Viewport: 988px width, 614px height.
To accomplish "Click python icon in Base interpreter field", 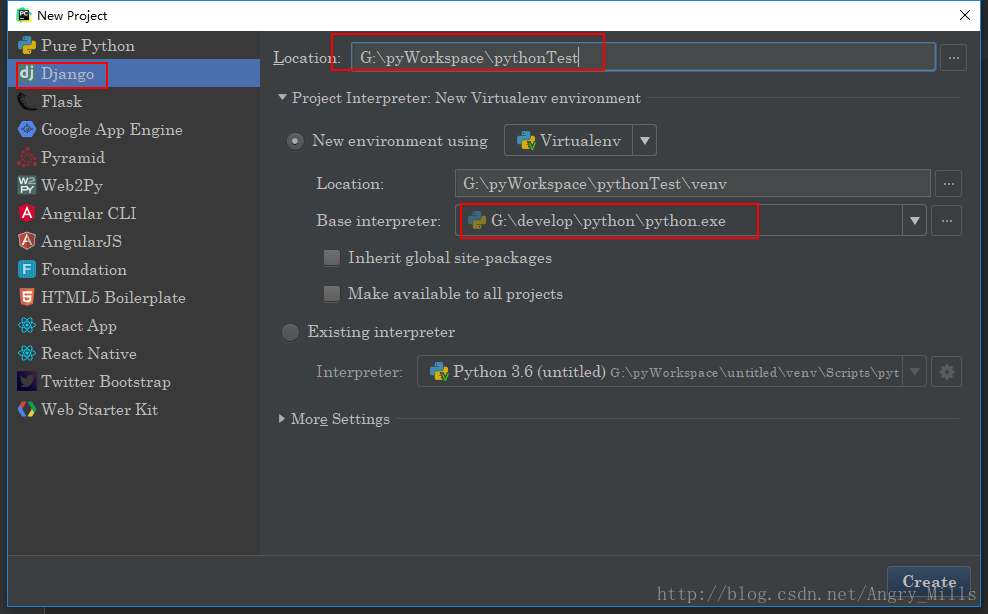I will click(x=477, y=221).
